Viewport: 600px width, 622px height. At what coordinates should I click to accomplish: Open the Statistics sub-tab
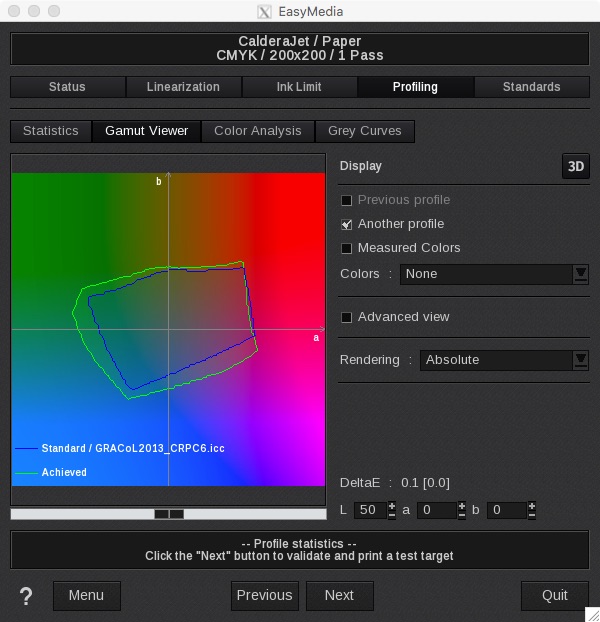(50, 131)
